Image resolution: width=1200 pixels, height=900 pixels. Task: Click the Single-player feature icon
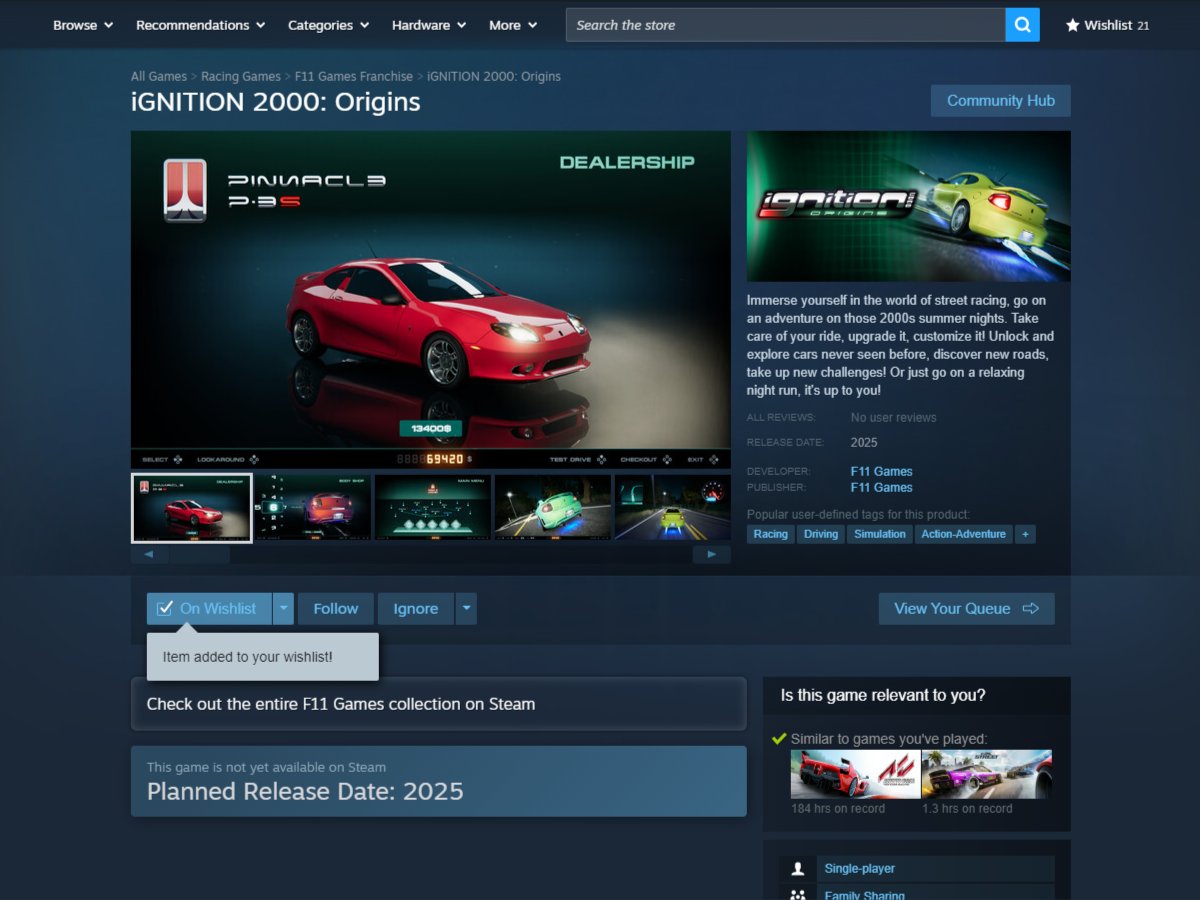click(797, 869)
